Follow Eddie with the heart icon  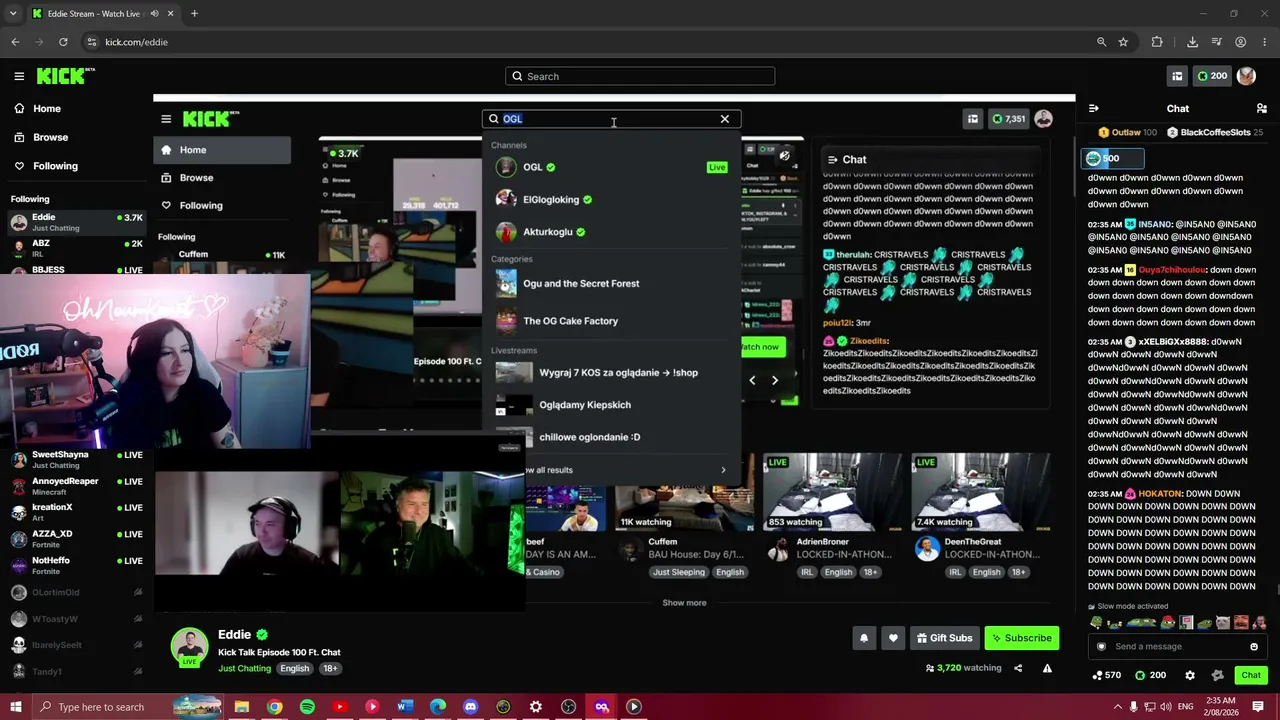pos(893,638)
